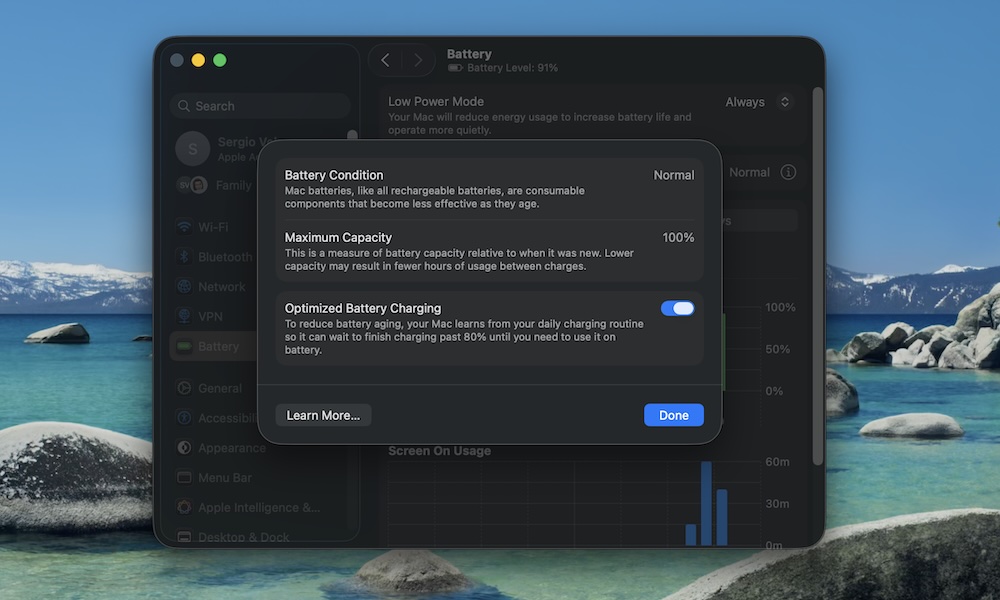Select Menu Bar in the sidebar
1000x600 pixels.
[x=219, y=477]
